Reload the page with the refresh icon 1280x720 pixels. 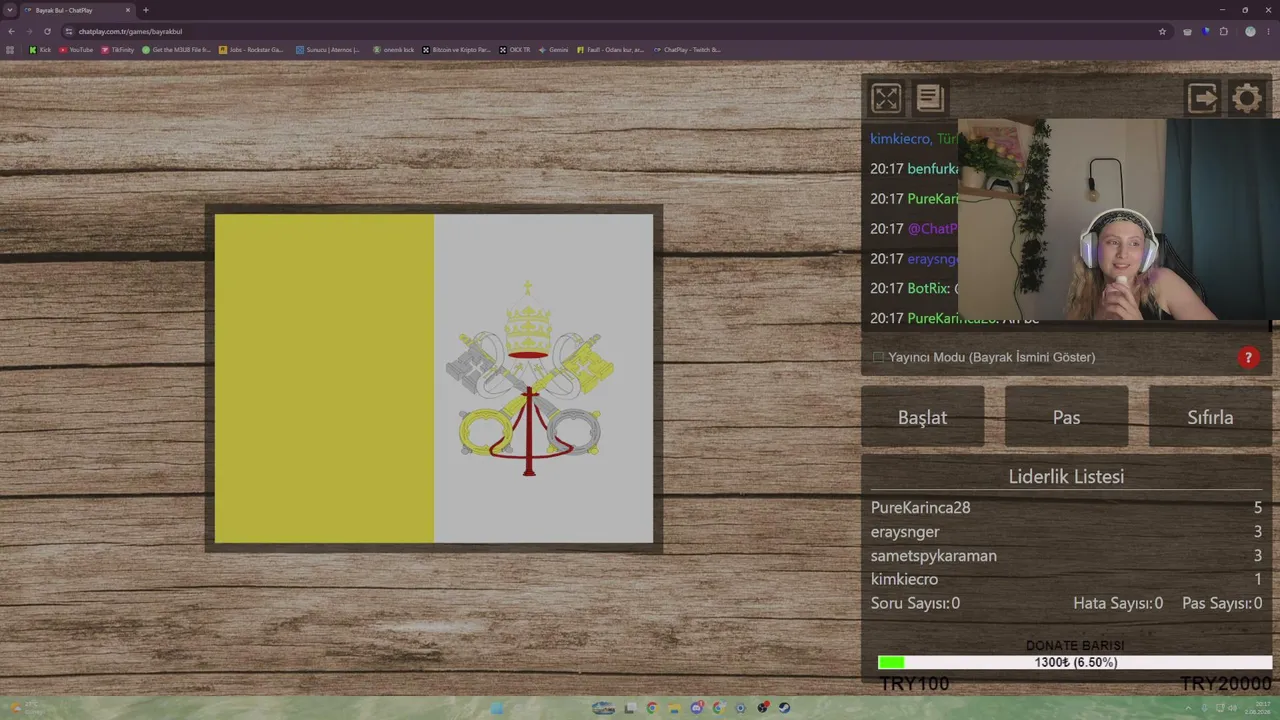click(x=47, y=31)
